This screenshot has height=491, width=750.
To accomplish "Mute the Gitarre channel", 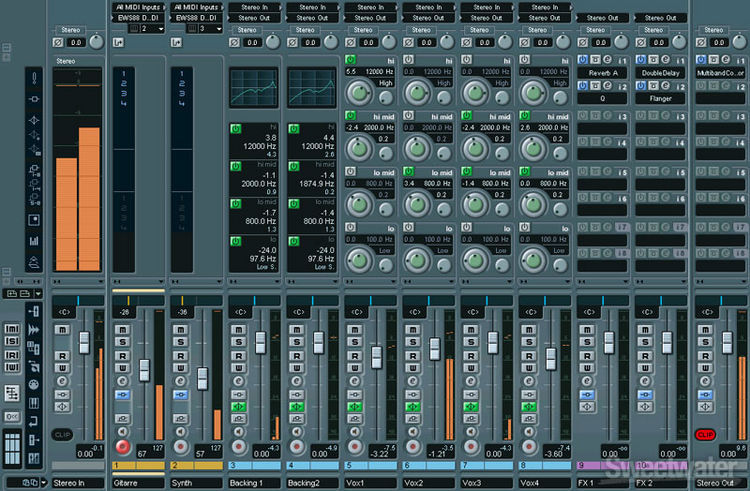I will point(122,329).
